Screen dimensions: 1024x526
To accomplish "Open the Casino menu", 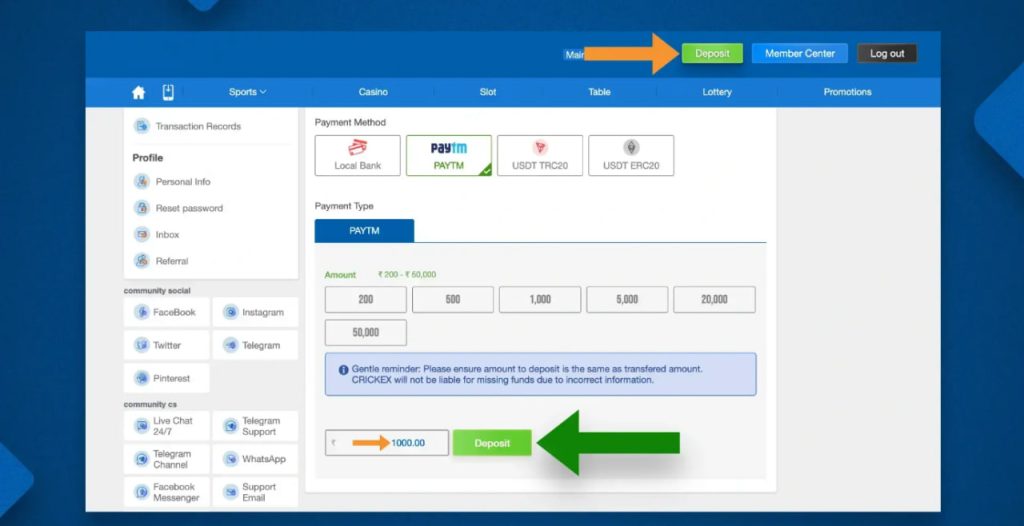I will 373,92.
